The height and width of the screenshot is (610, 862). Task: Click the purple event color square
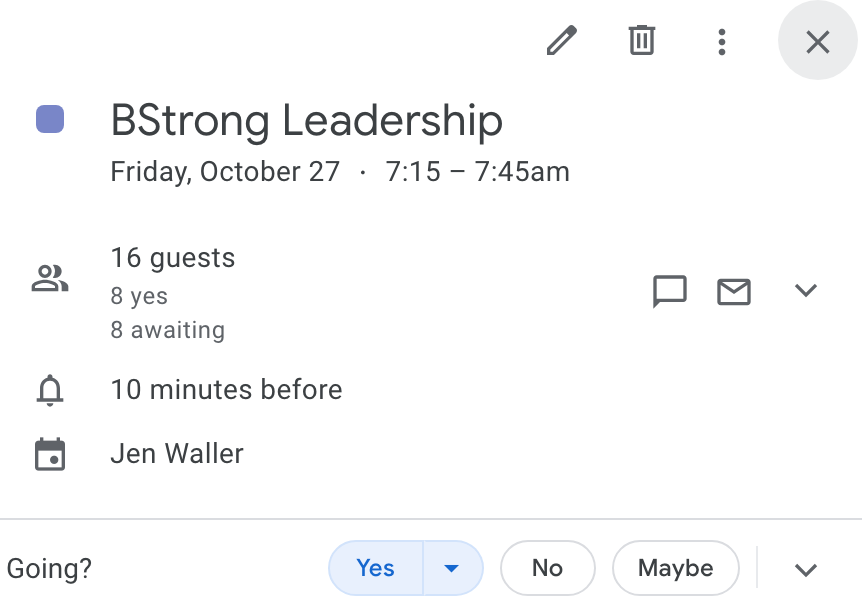pyautogui.click(x=50, y=120)
